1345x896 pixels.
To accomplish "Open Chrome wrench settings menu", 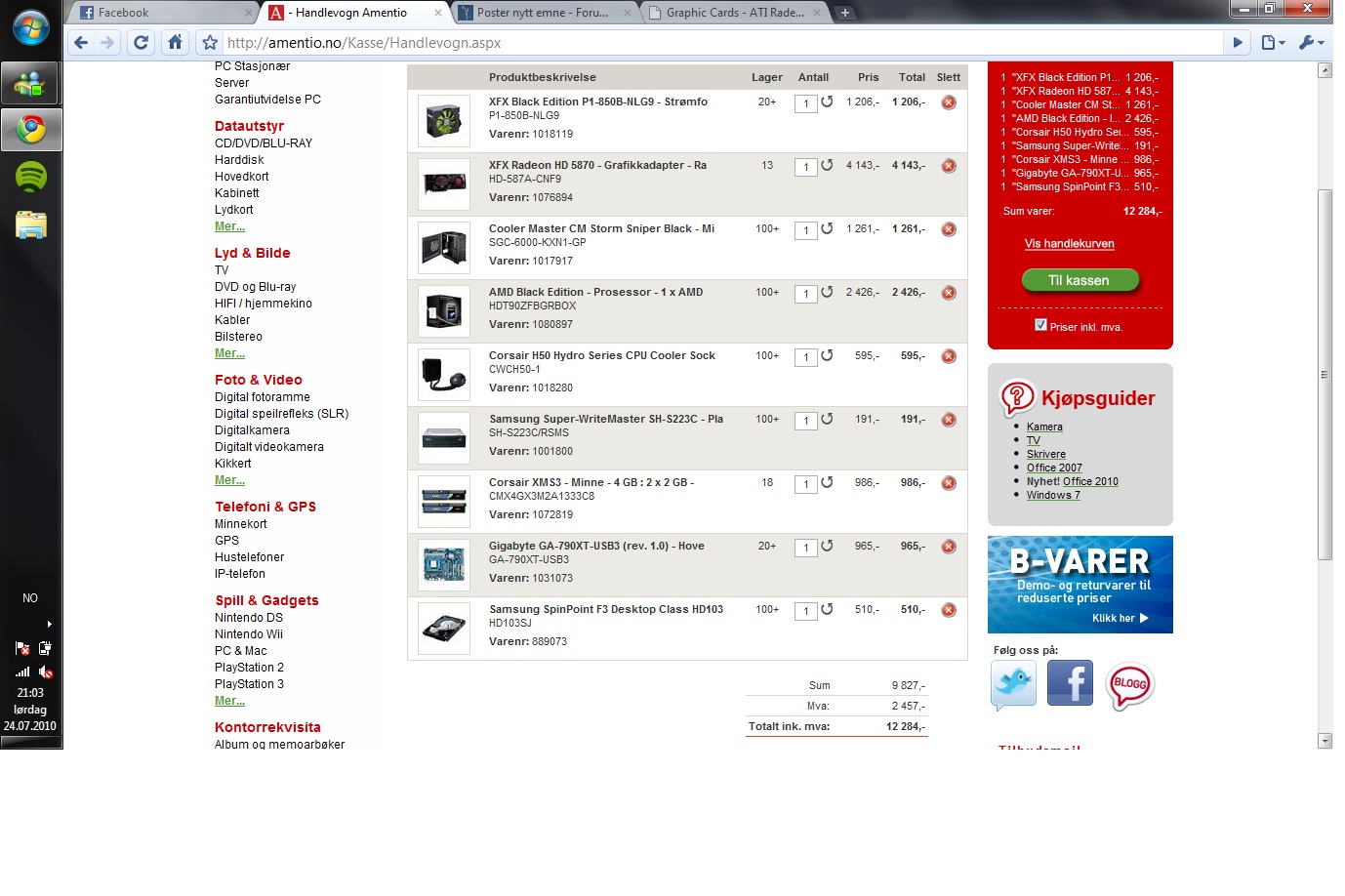I will (1311, 42).
